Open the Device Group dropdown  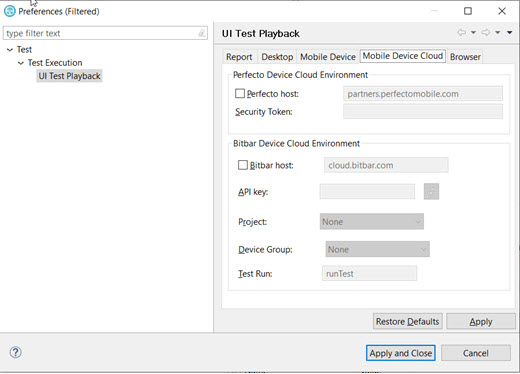(377, 249)
